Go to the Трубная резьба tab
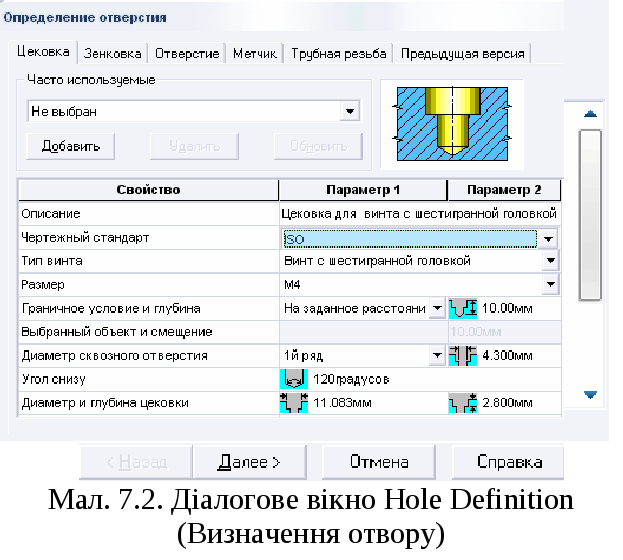Image resolution: width=623 pixels, height=560 pixels. (339, 54)
